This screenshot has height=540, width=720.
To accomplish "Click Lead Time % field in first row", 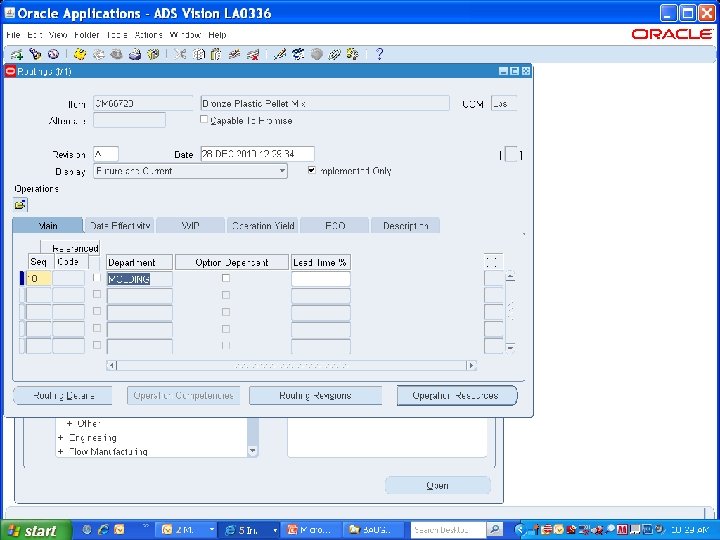I will 321,279.
